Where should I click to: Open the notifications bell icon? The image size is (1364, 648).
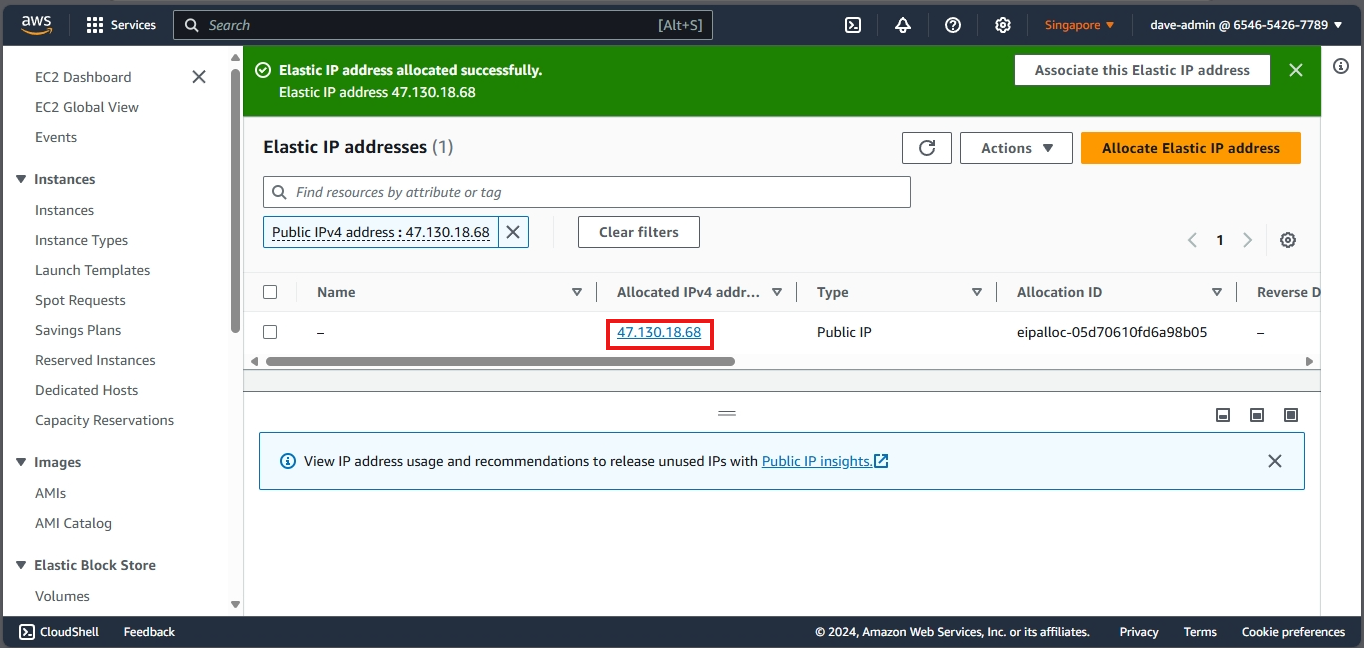[x=903, y=25]
